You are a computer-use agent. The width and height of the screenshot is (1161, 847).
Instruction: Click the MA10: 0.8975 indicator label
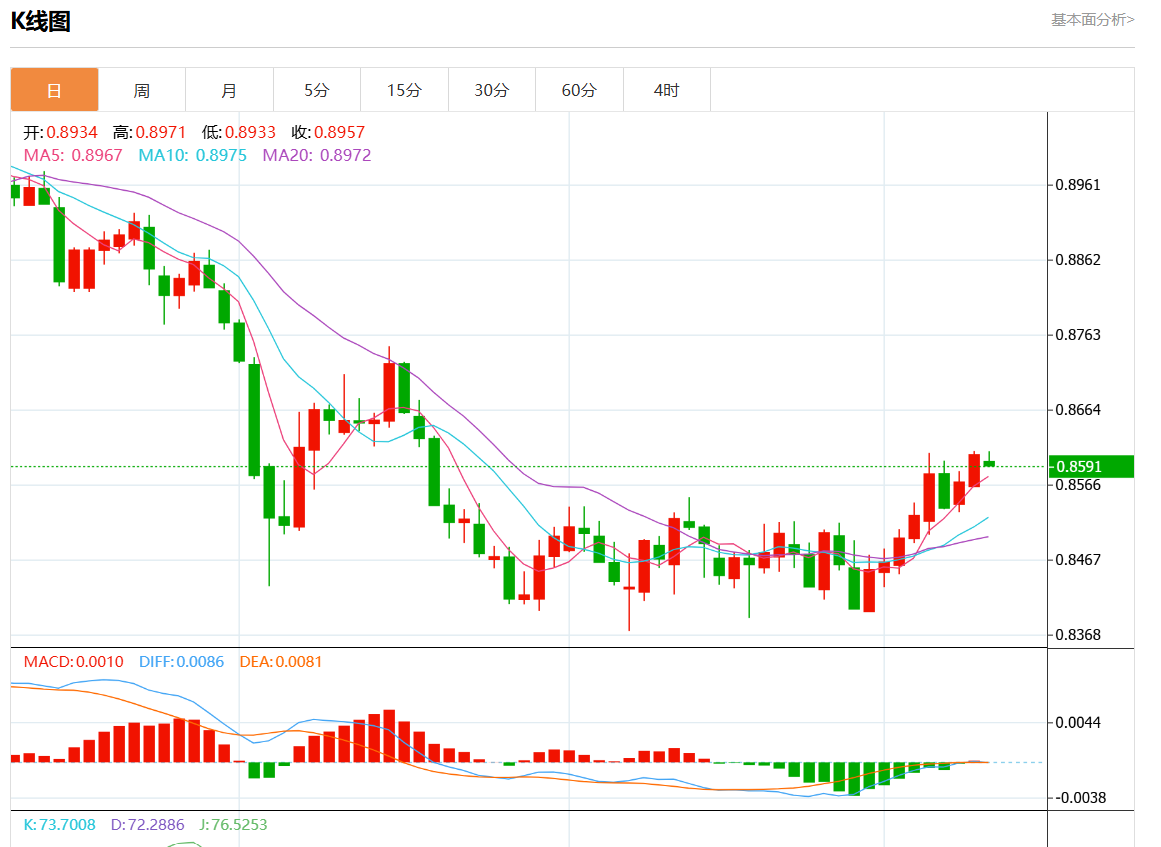[193, 155]
